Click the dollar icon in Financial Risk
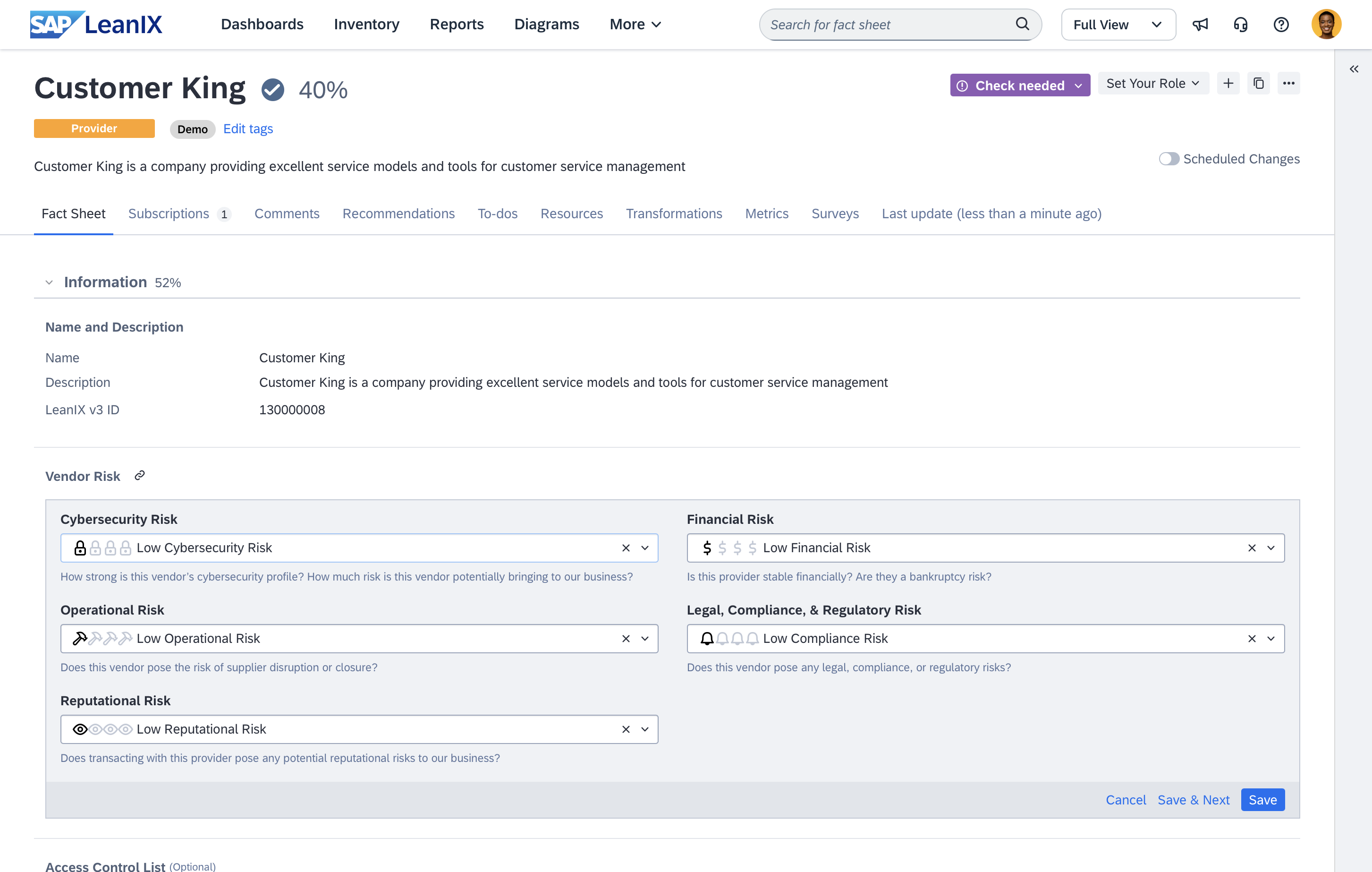1372x872 pixels. pyautogui.click(x=707, y=547)
